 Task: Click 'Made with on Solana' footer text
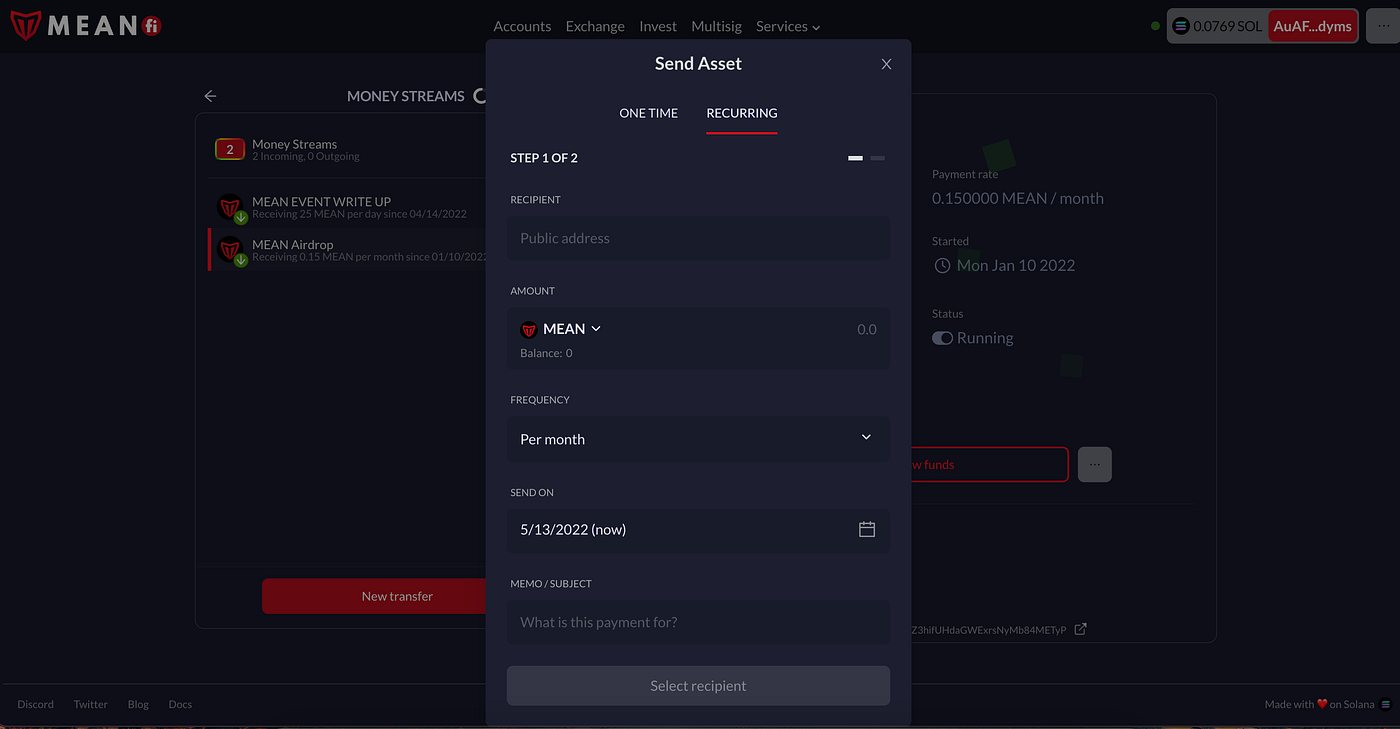click(x=1320, y=704)
